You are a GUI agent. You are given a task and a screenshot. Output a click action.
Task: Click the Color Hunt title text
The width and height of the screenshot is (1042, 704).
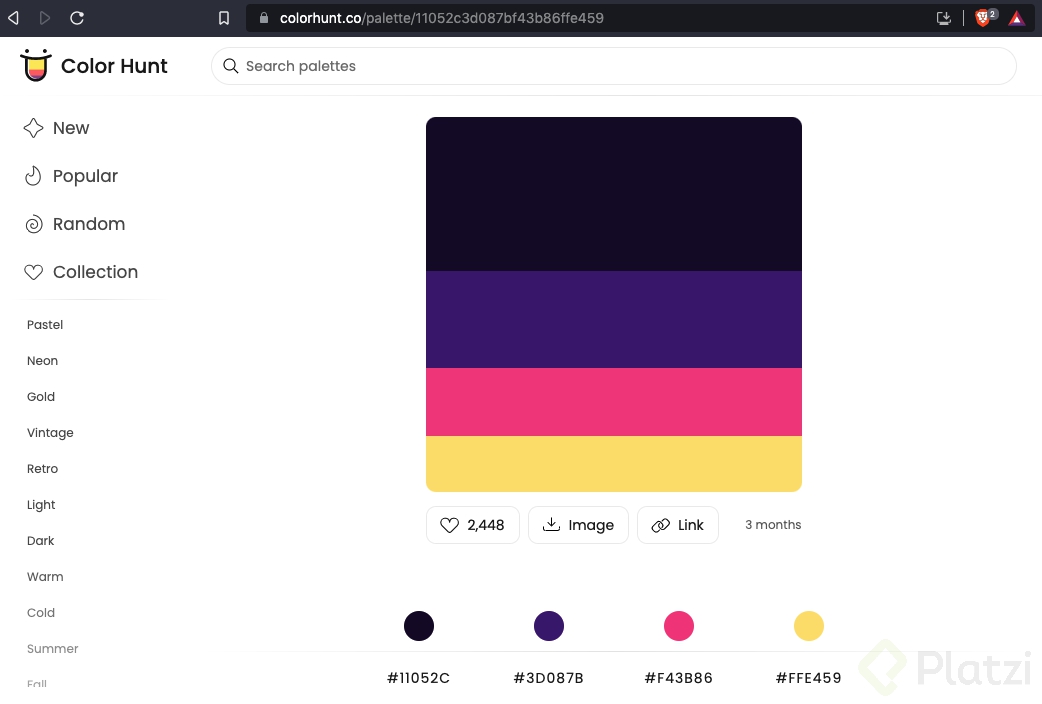pos(114,66)
